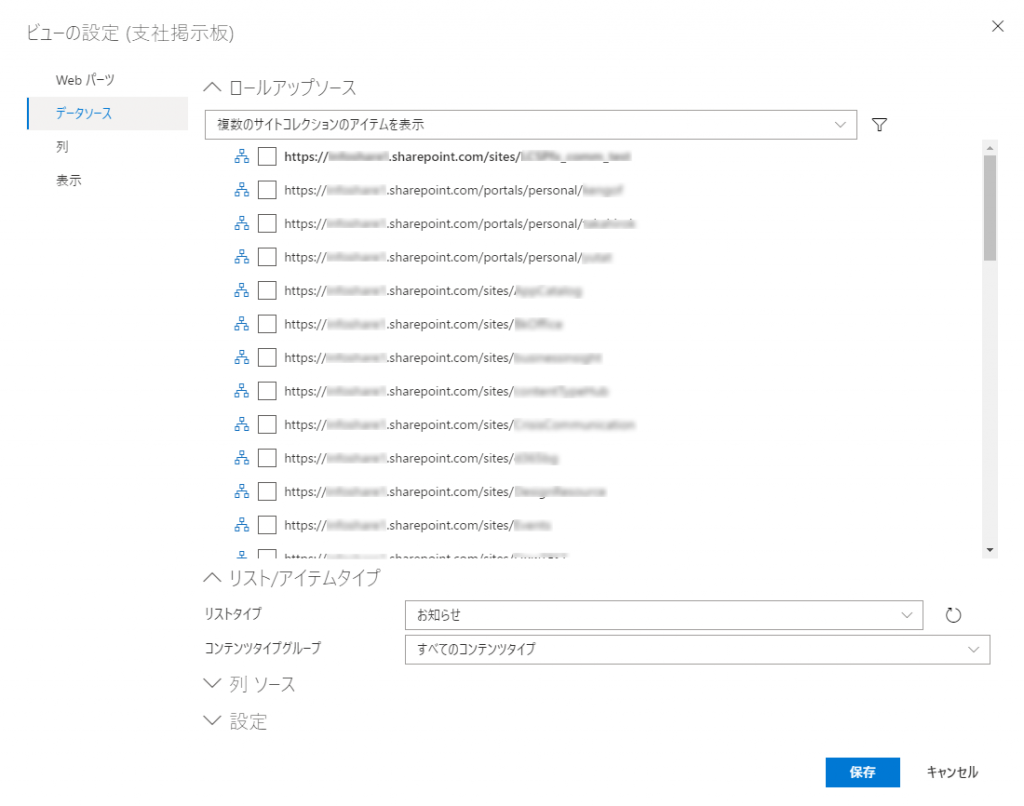Check the box for the sites/Events URL
Image resolution: width=1024 pixels, height=806 pixels.
click(x=267, y=525)
